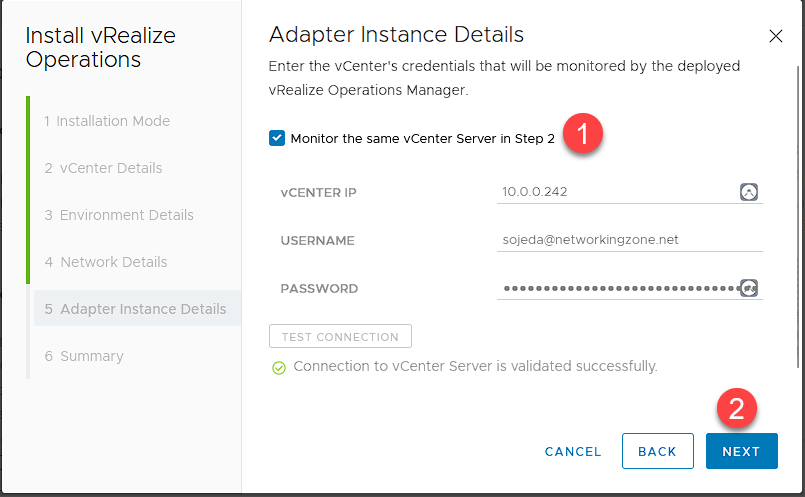This screenshot has width=805, height=497.
Task: Click into the Password input field
Action: [615, 288]
